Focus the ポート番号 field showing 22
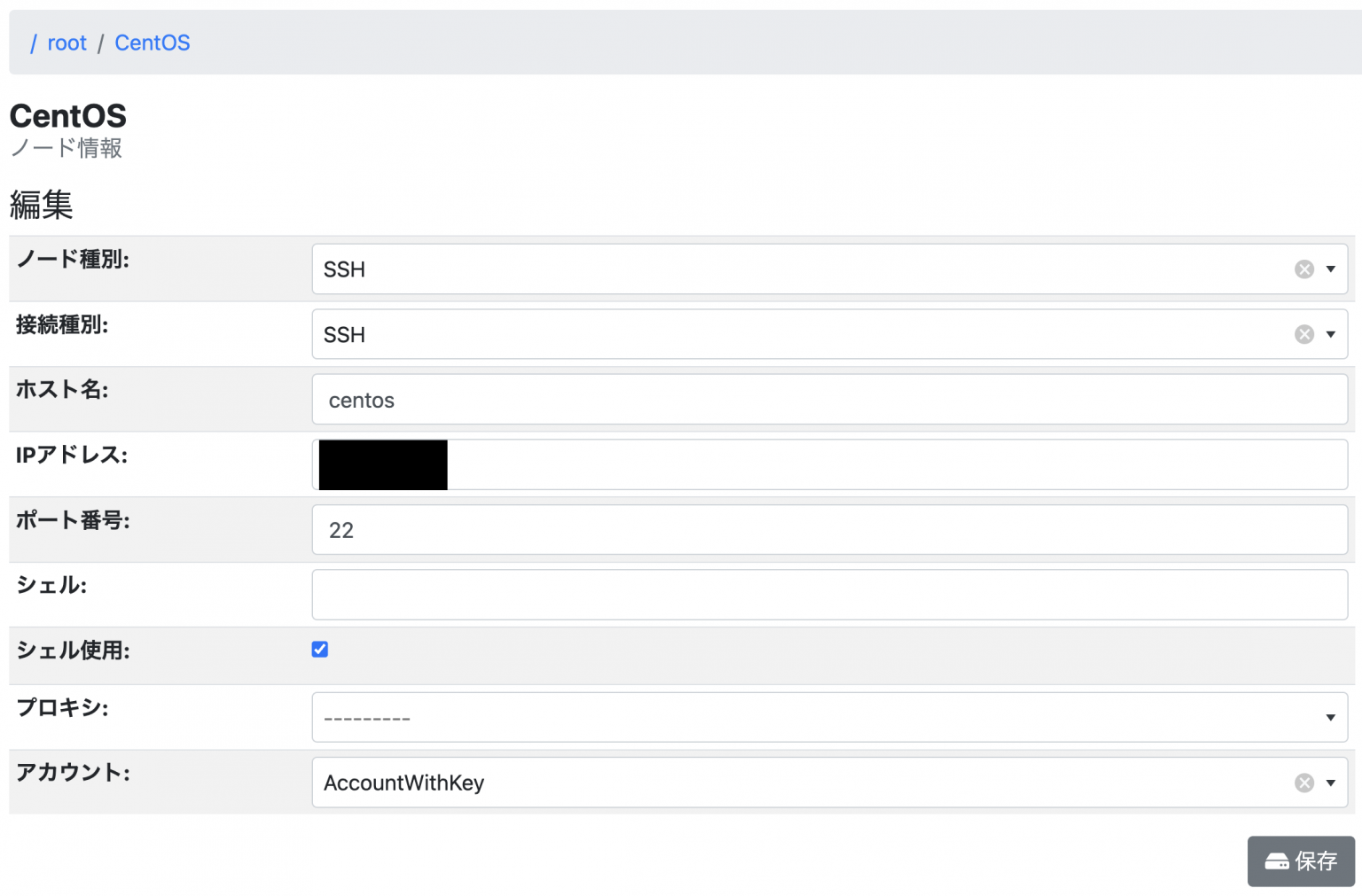This screenshot has height=896, width=1362. [x=829, y=530]
